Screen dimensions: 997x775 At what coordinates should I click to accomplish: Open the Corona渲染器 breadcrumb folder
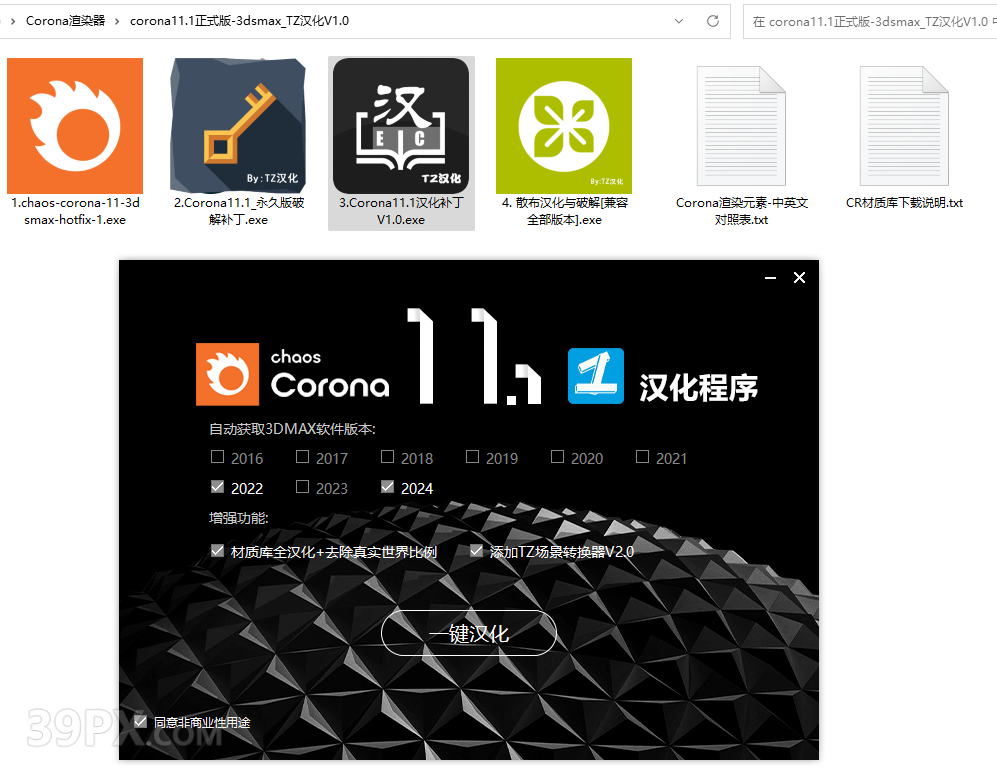click(65, 21)
